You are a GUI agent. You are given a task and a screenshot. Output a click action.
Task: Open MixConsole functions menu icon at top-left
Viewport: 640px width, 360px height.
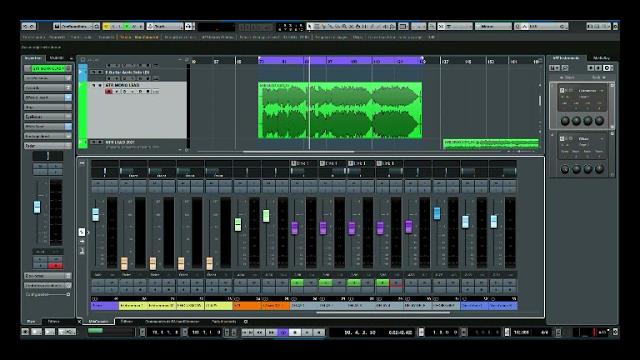tap(82, 163)
